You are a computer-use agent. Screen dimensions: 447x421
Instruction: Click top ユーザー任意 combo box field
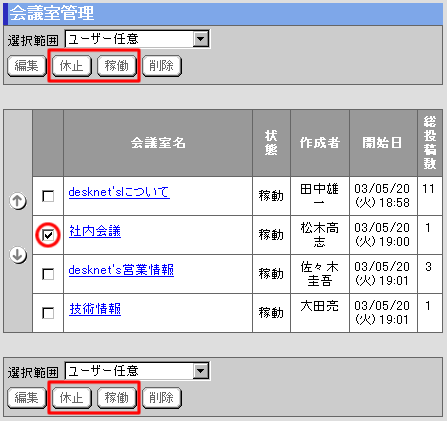(137, 39)
